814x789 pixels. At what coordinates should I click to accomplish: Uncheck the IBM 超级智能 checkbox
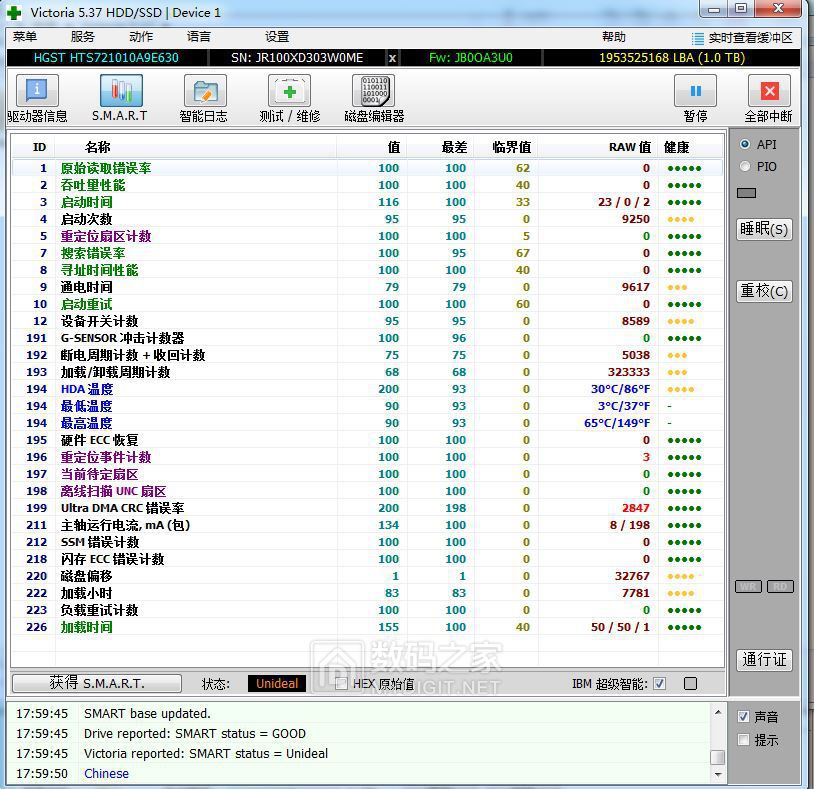coord(659,684)
